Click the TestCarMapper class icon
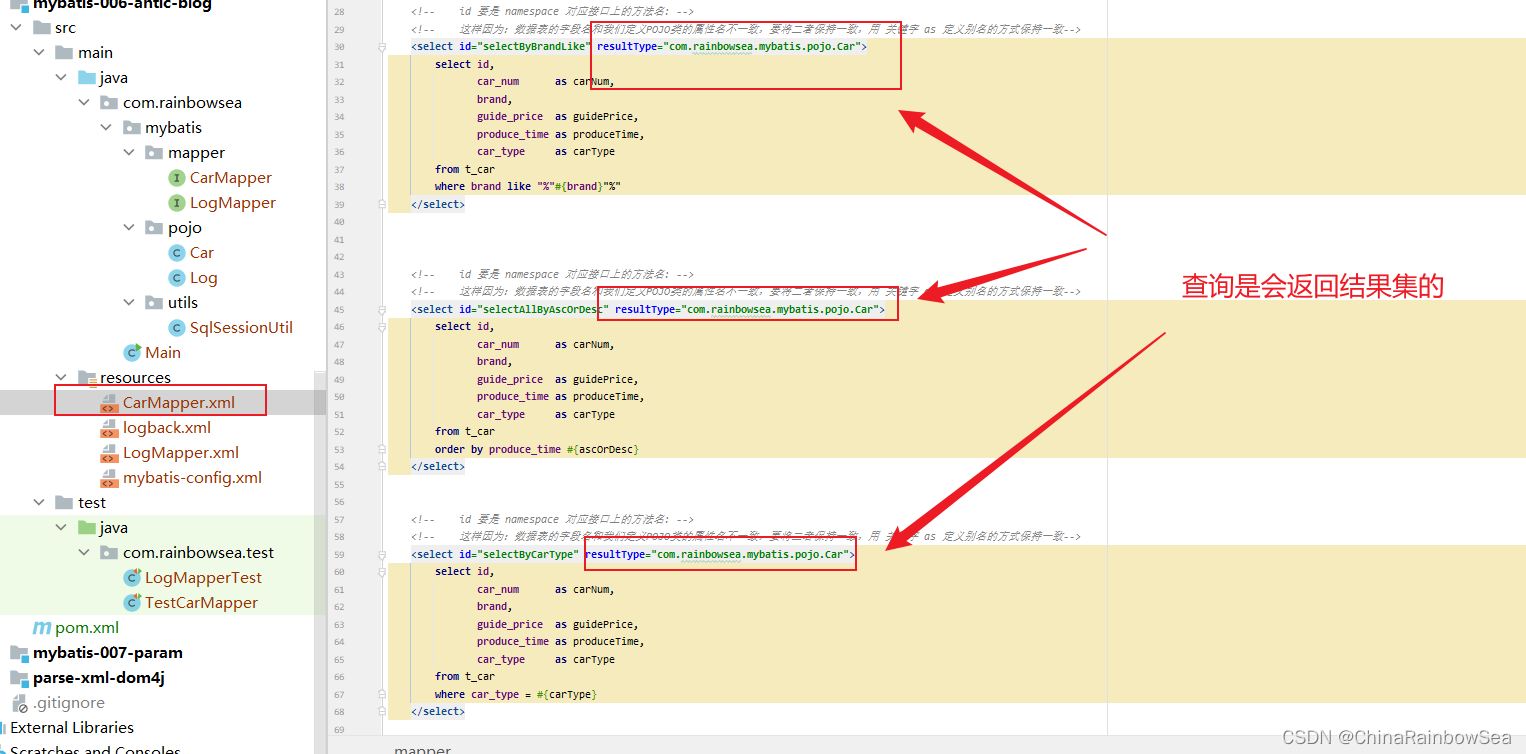This screenshot has width=1526, height=754. tap(132, 603)
